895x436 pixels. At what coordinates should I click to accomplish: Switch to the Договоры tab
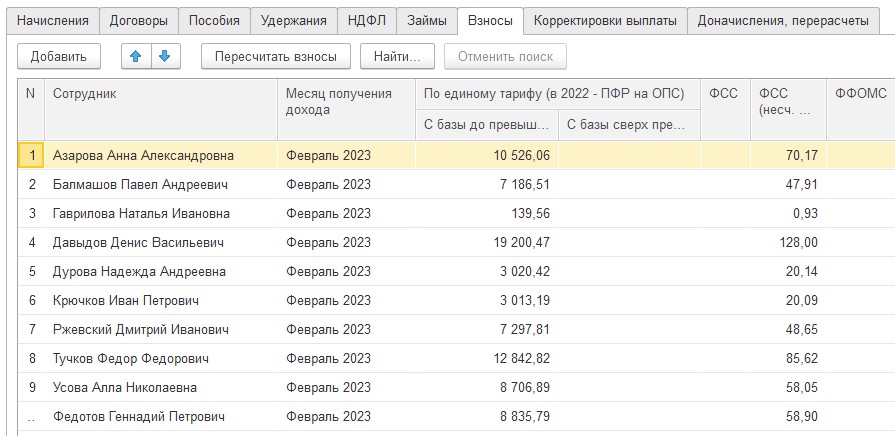click(139, 20)
